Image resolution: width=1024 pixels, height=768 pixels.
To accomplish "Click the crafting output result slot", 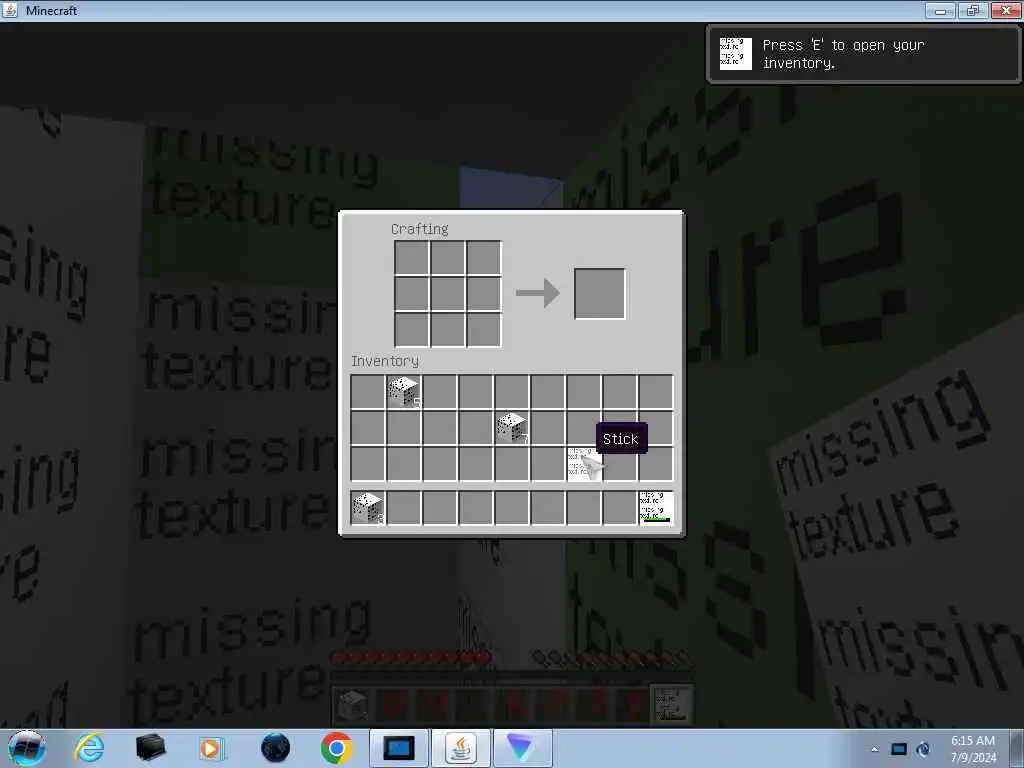I will 600,293.
